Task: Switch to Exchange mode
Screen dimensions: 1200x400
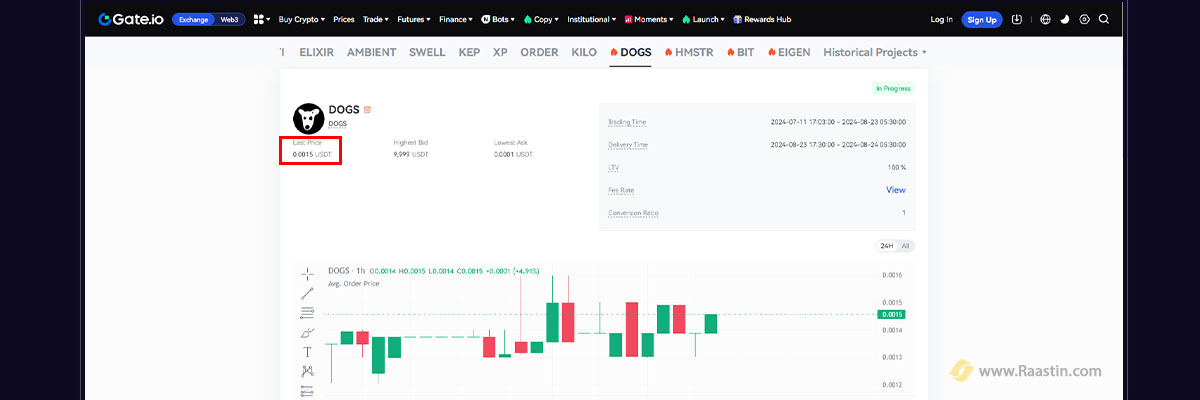Action: coord(193,19)
